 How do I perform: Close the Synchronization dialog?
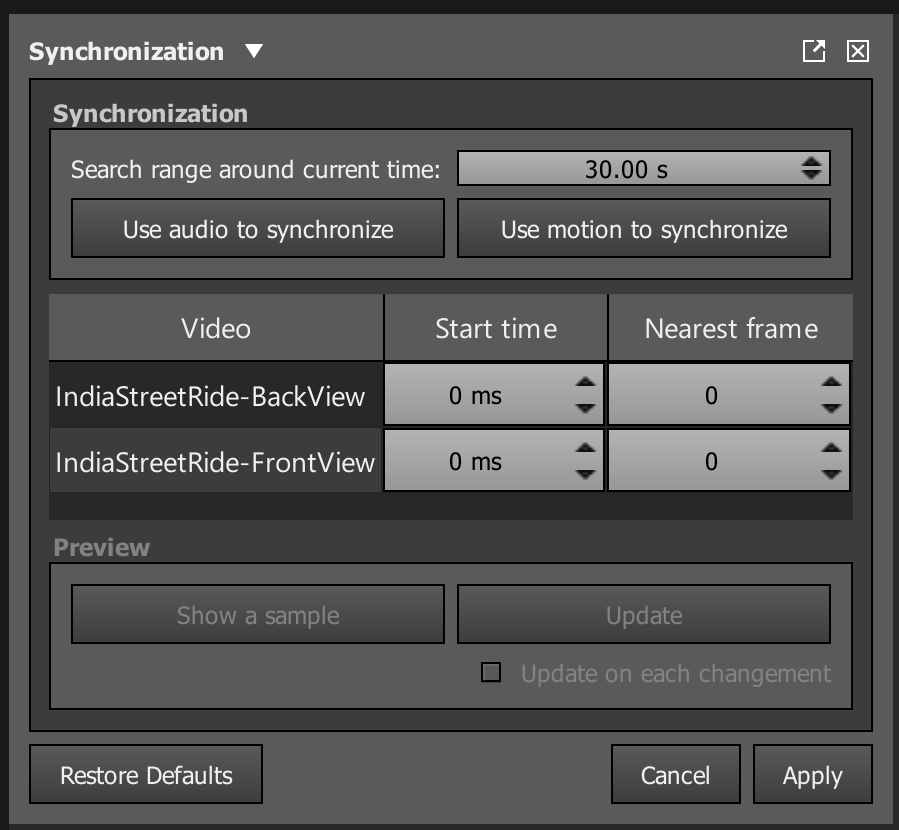click(x=857, y=51)
